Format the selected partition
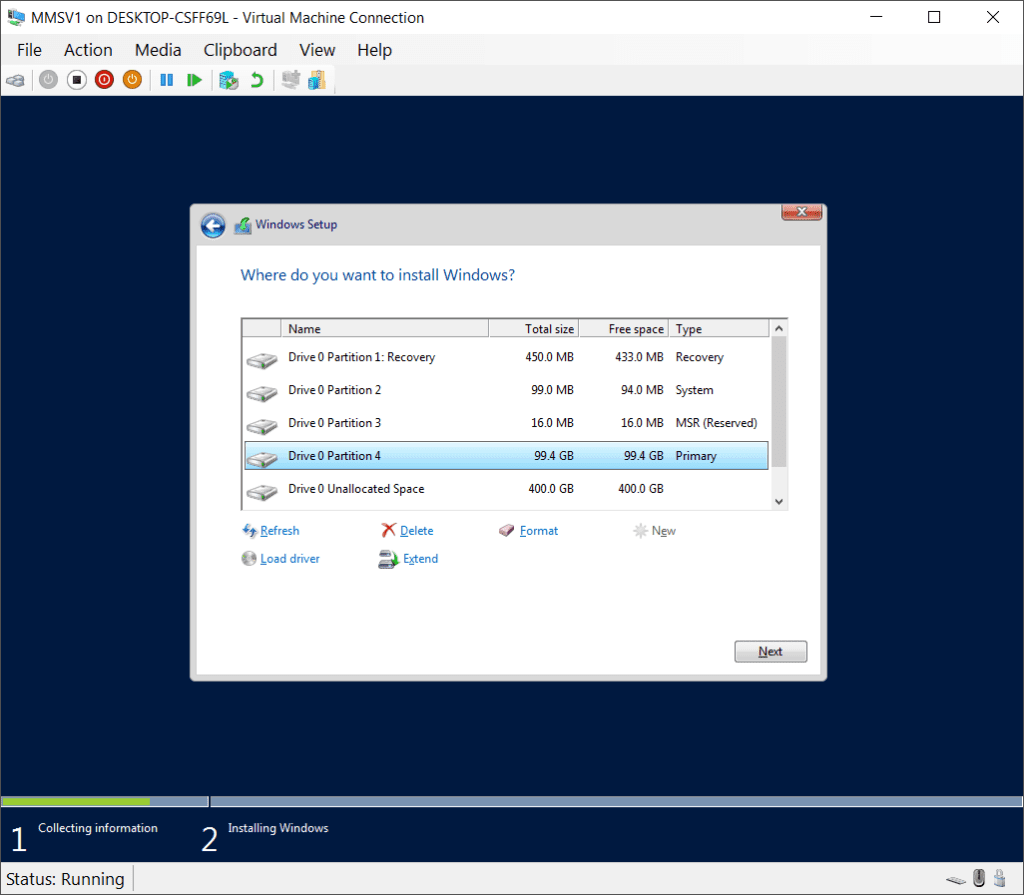This screenshot has height=895, width=1024. pyautogui.click(x=528, y=530)
